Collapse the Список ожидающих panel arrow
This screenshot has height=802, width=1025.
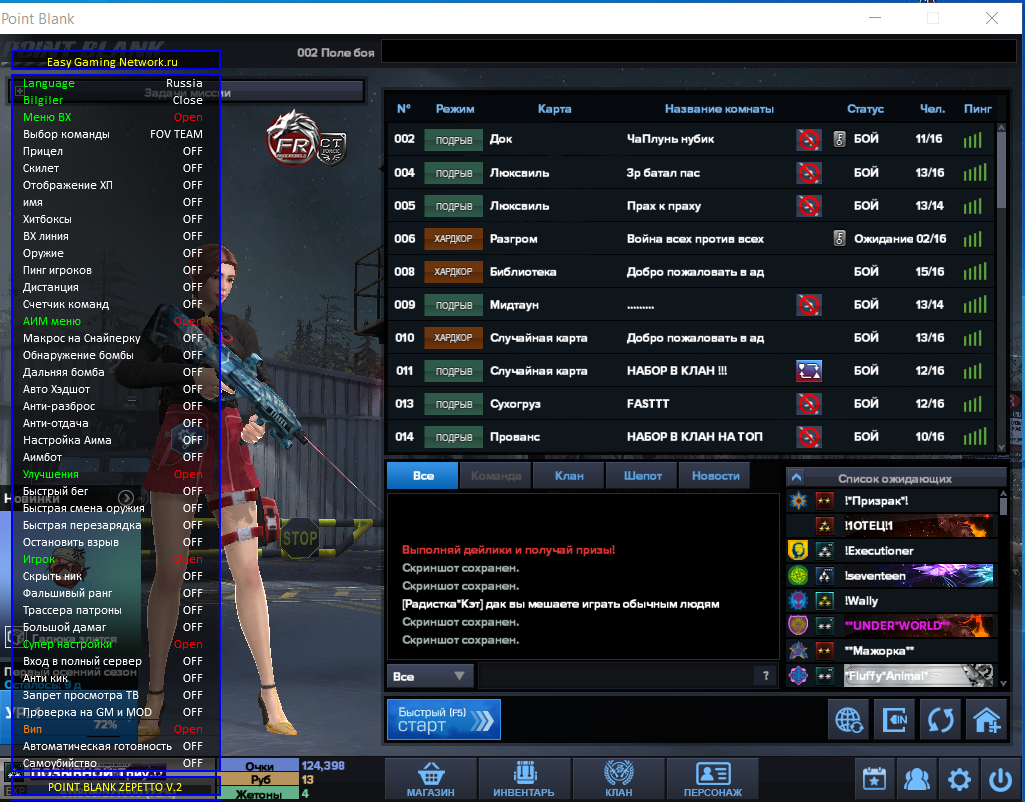point(796,478)
